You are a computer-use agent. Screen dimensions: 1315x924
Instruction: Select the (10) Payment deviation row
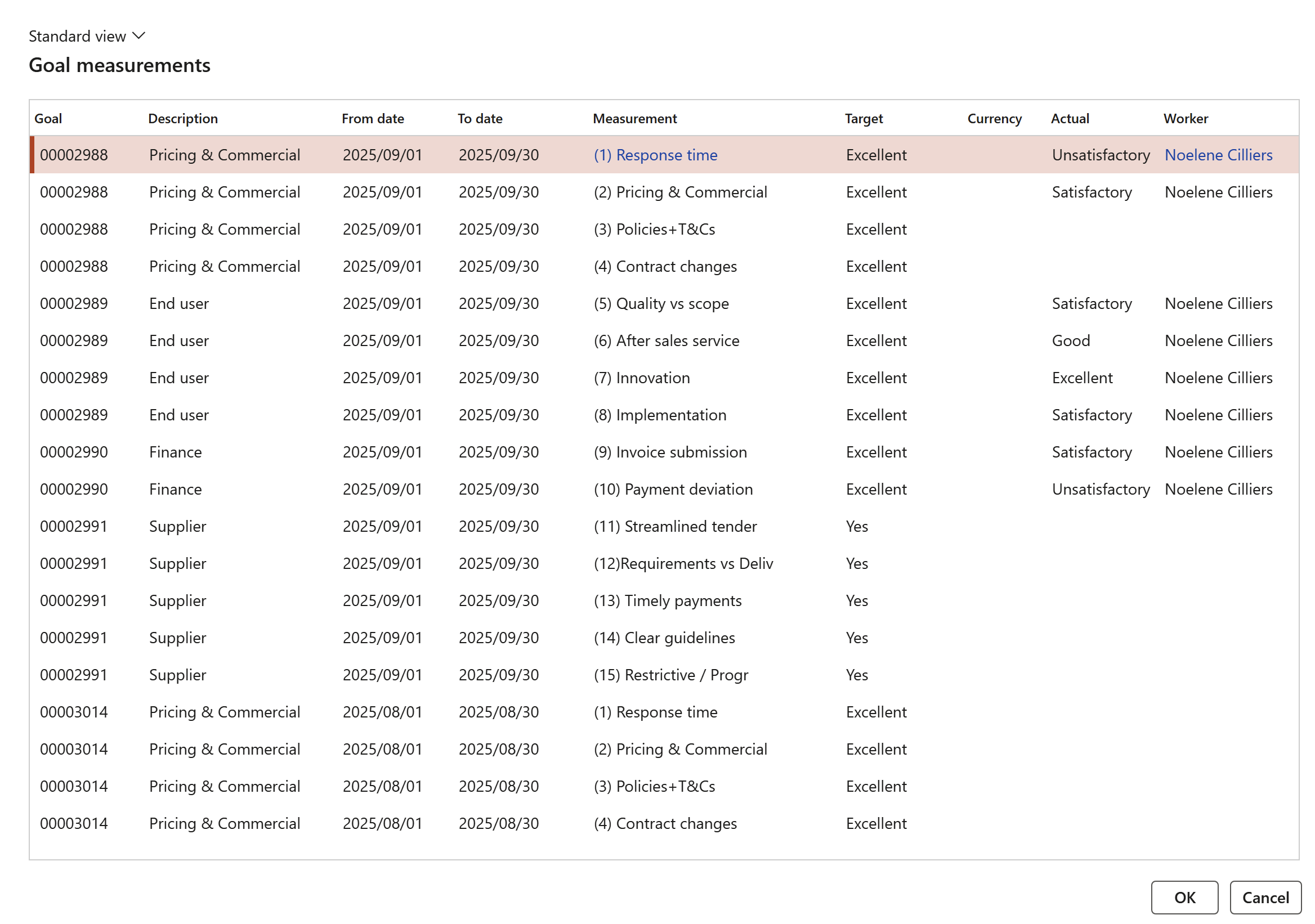tap(672, 489)
